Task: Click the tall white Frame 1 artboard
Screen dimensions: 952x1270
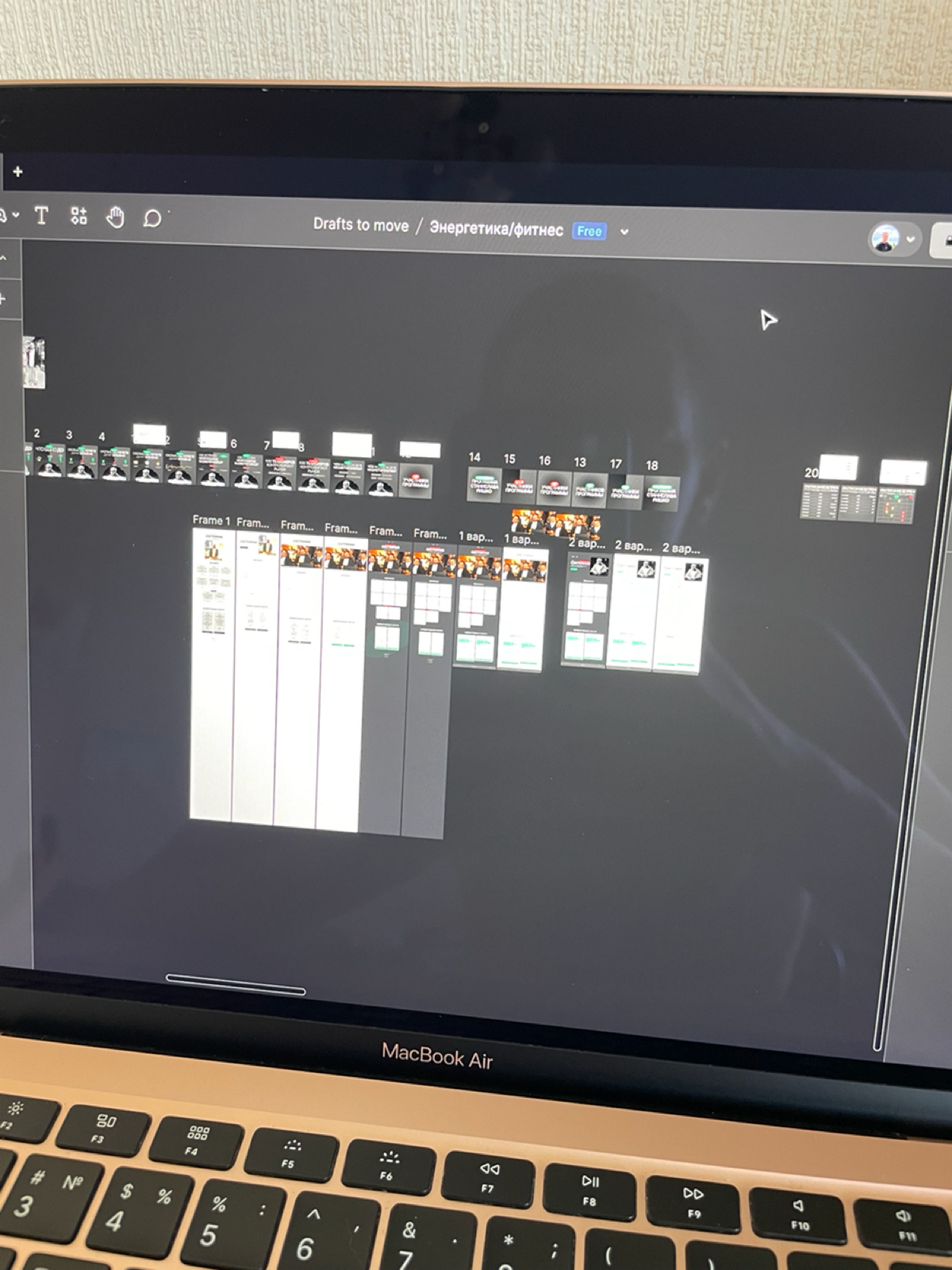Action: click(211, 675)
